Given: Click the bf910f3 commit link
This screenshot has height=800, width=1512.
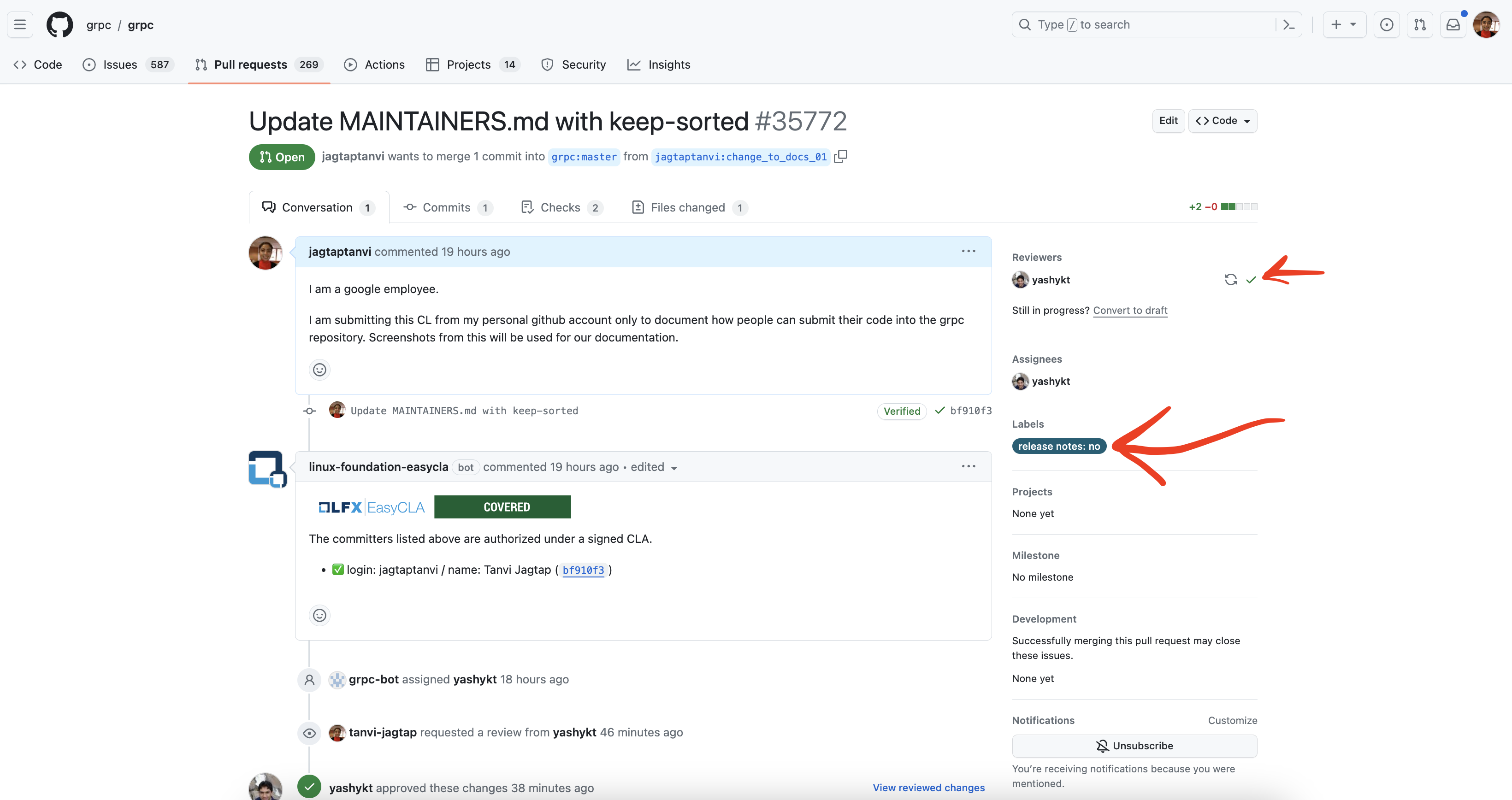Looking at the screenshot, I should [970, 411].
